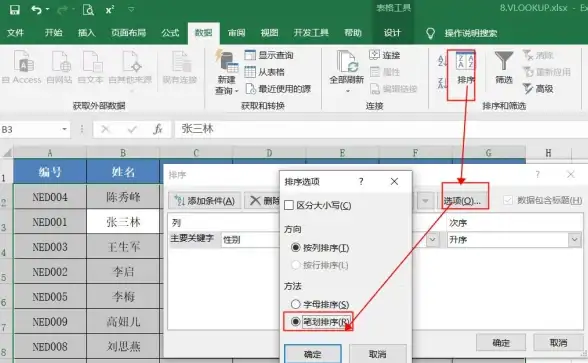Click the insert function fx icon

coord(158,129)
